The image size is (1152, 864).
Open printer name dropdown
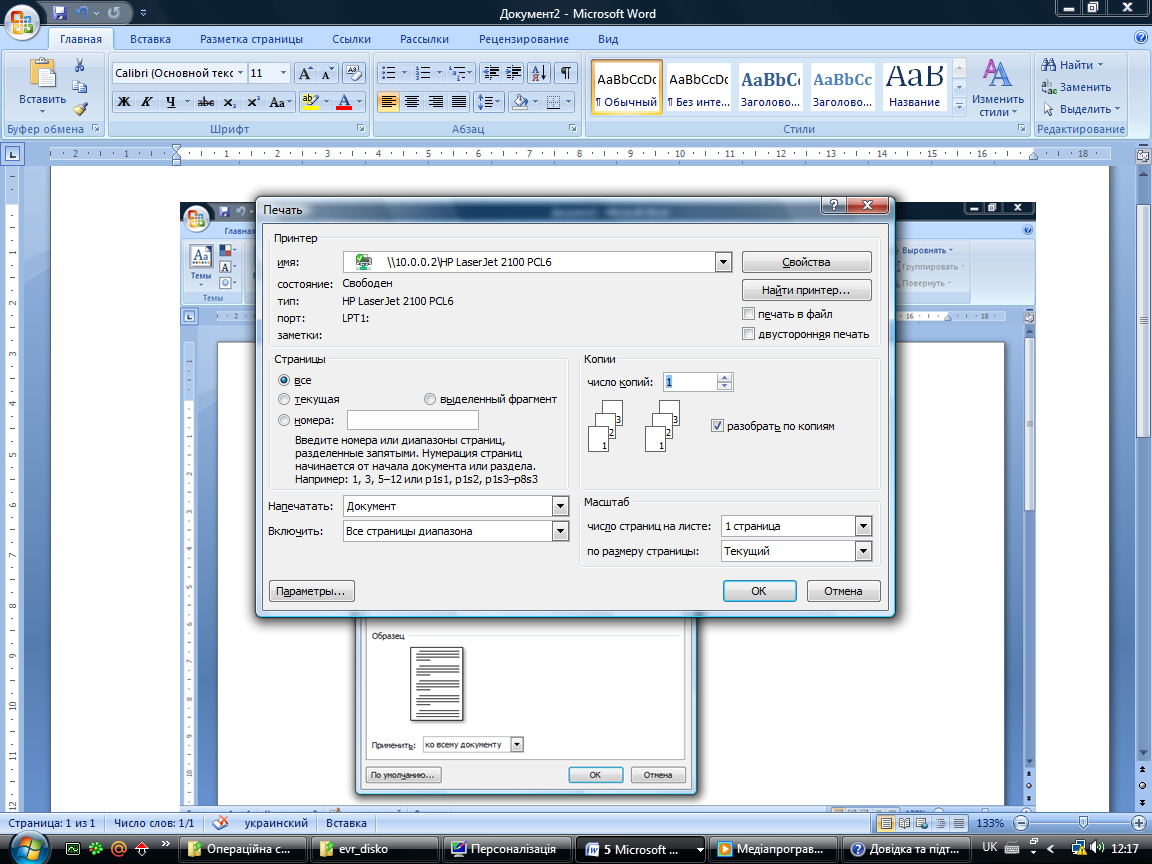(x=723, y=262)
